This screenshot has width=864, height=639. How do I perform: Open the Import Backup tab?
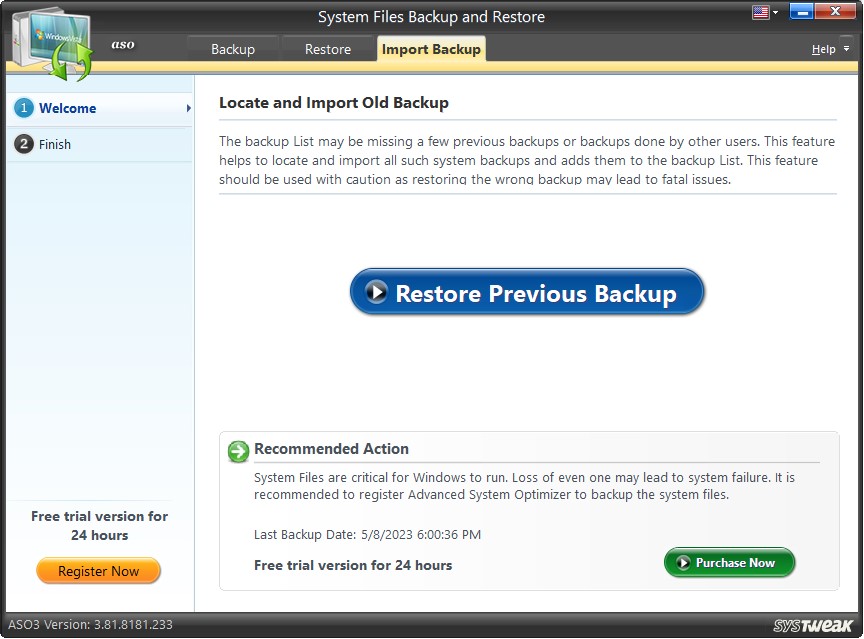click(431, 48)
